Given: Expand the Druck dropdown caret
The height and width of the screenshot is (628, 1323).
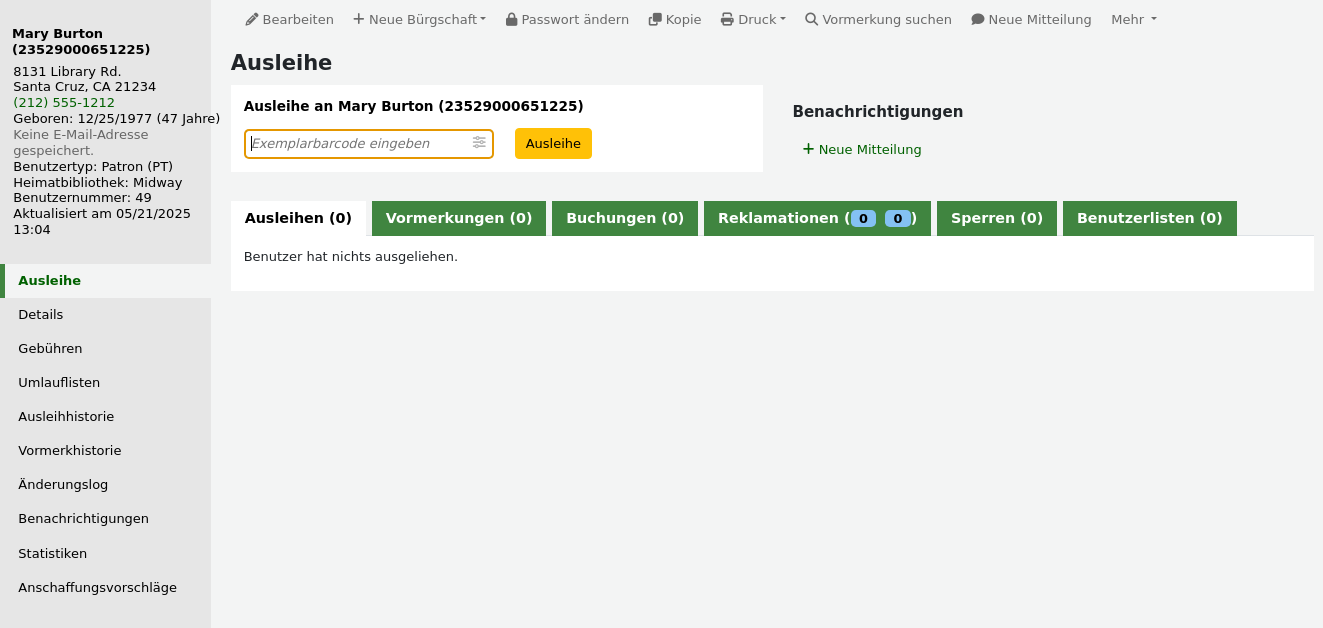Looking at the screenshot, I should tap(783, 19).
